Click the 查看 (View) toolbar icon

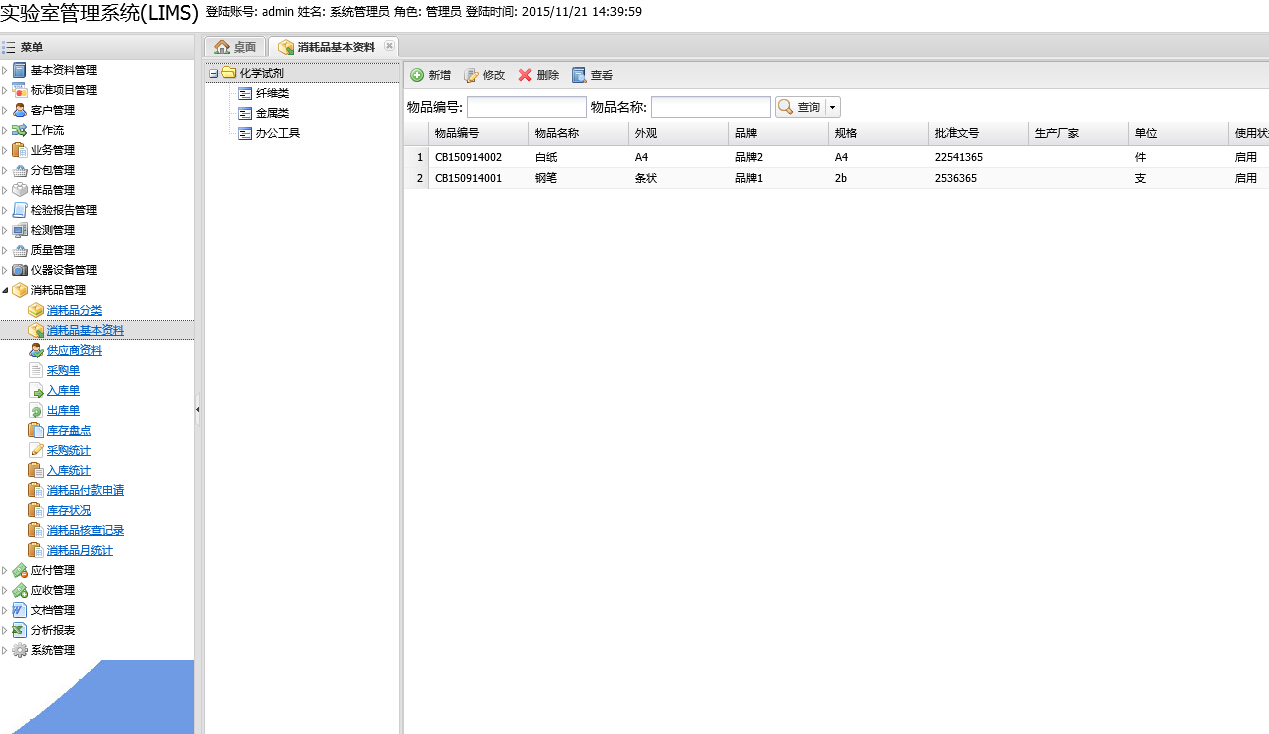(579, 75)
